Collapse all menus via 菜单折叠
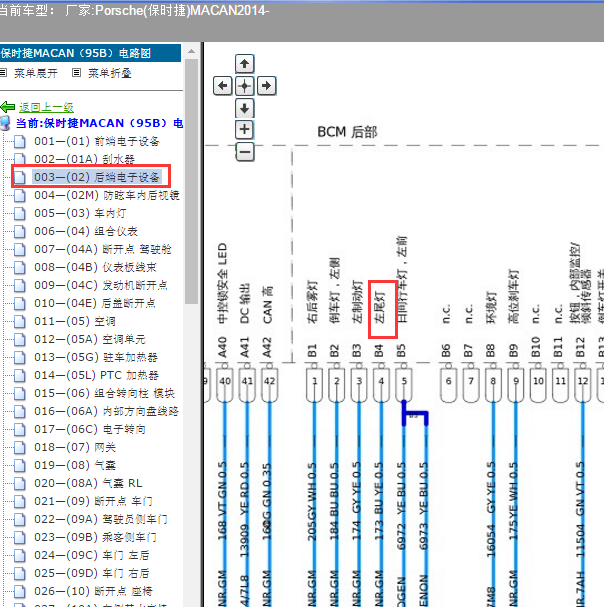The height and width of the screenshot is (607, 604). point(110,73)
